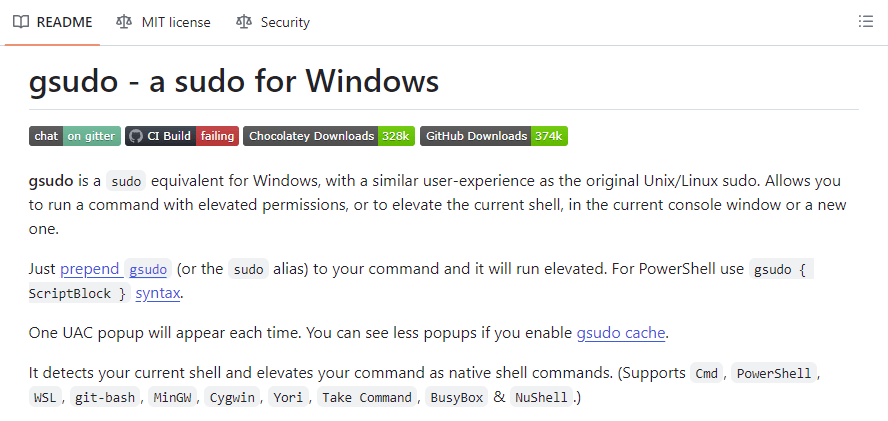888x421 pixels.
Task: Click the GitHub logo in CI Build badge
Action: [136, 136]
